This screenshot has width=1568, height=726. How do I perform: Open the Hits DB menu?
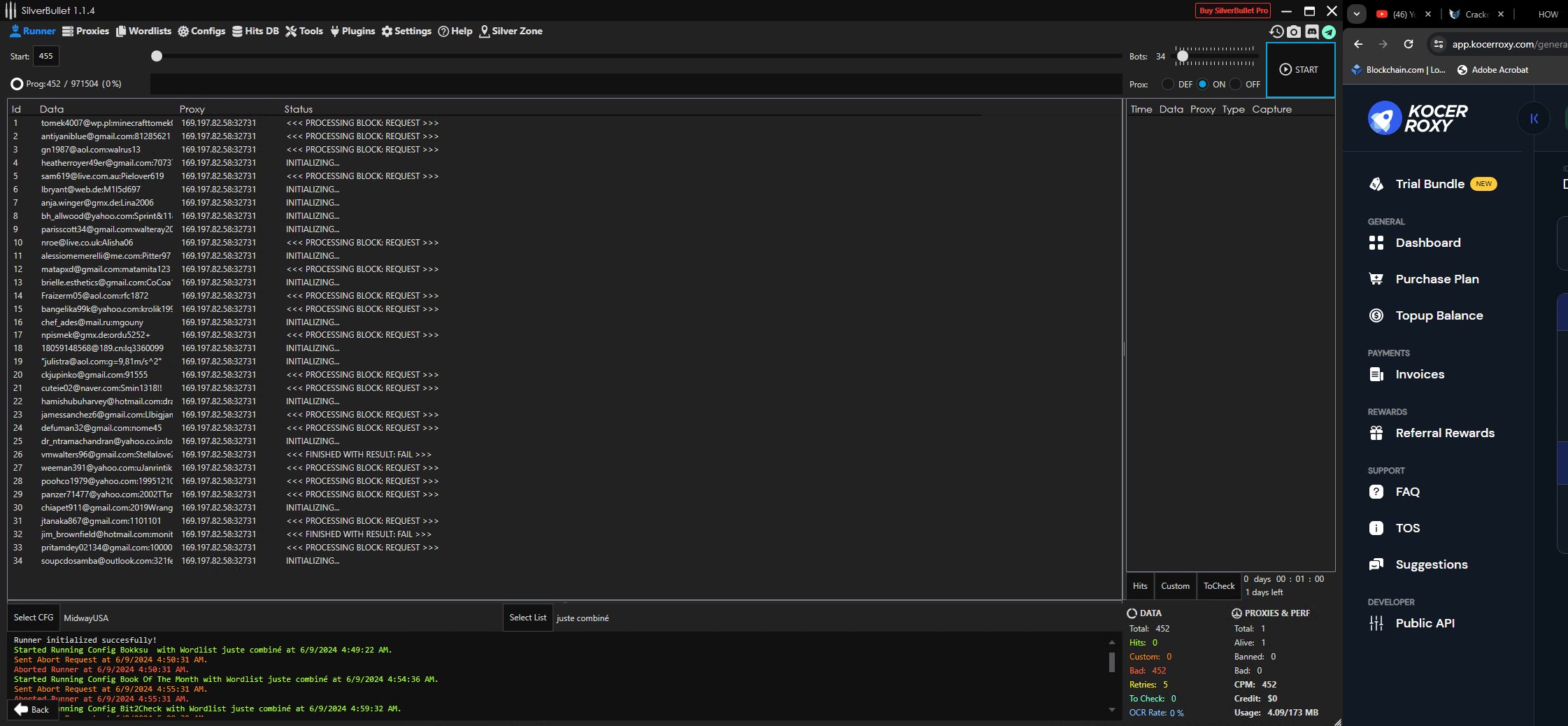pyautogui.click(x=255, y=31)
